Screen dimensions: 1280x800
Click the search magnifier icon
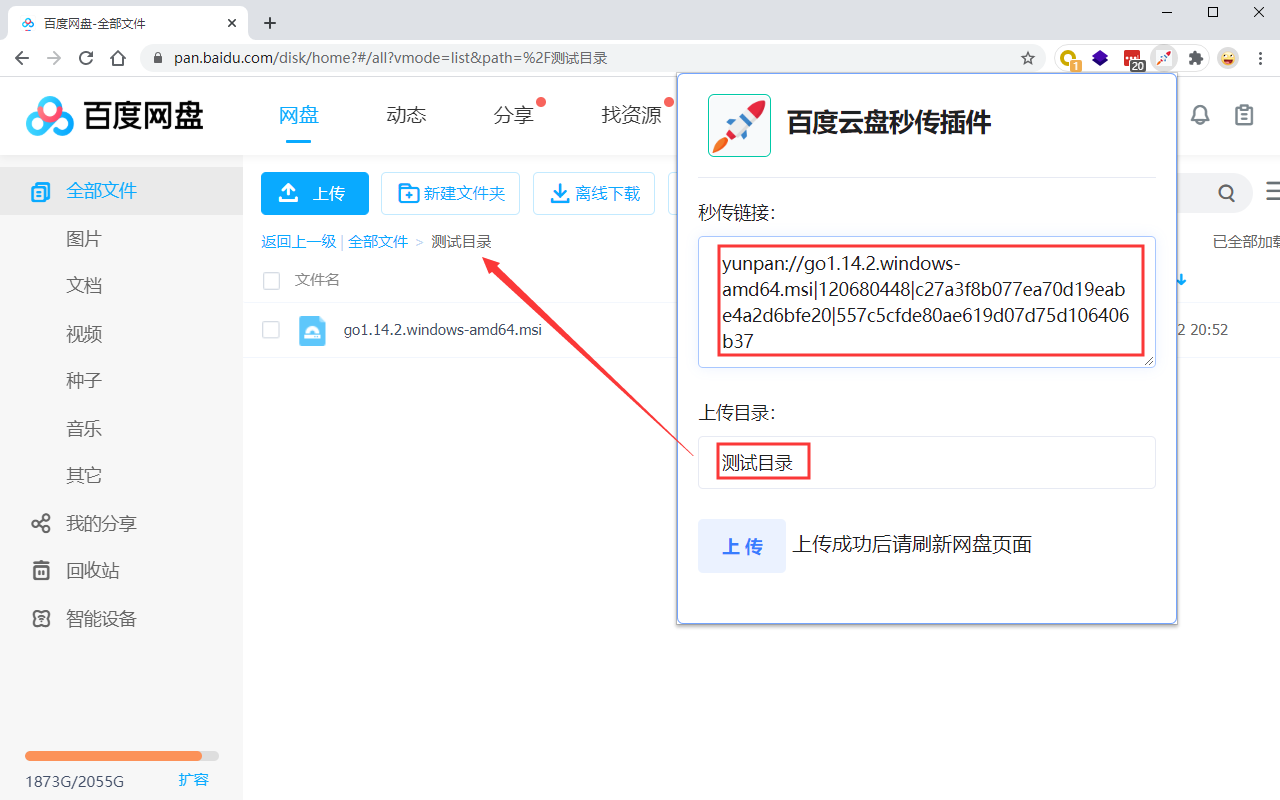(1227, 194)
